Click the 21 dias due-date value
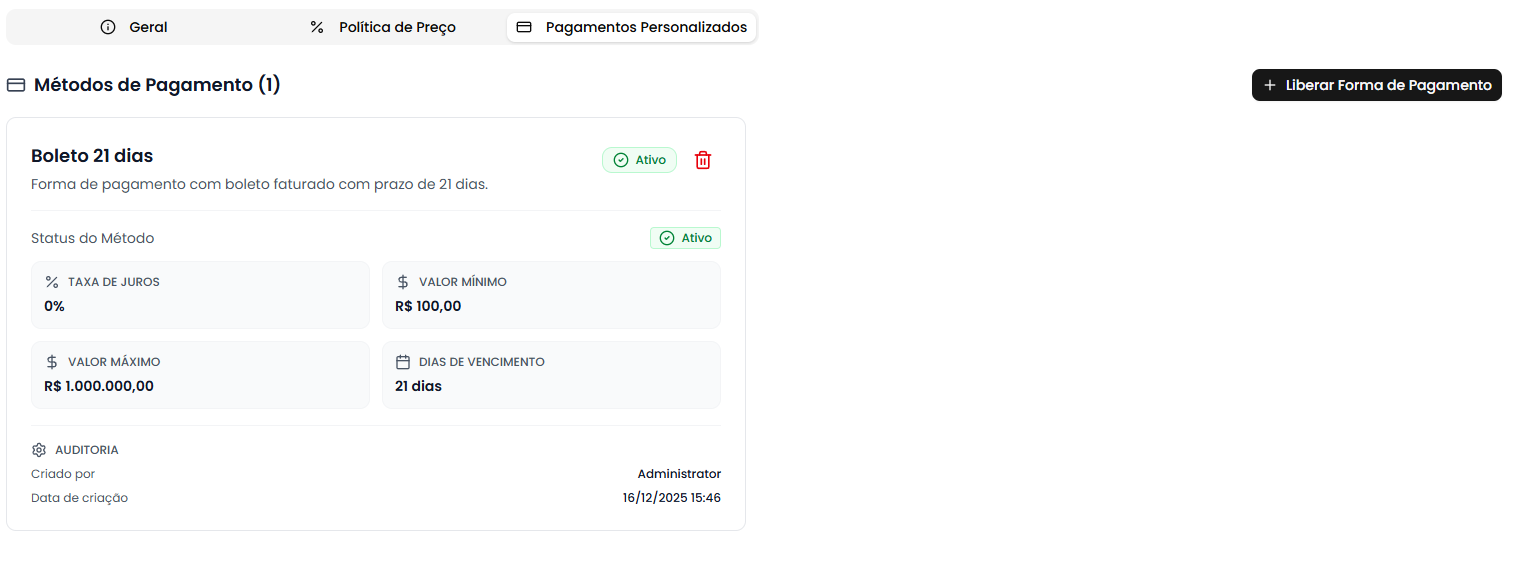The height and width of the screenshot is (570, 1517). pyautogui.click(x=418, y=386)
